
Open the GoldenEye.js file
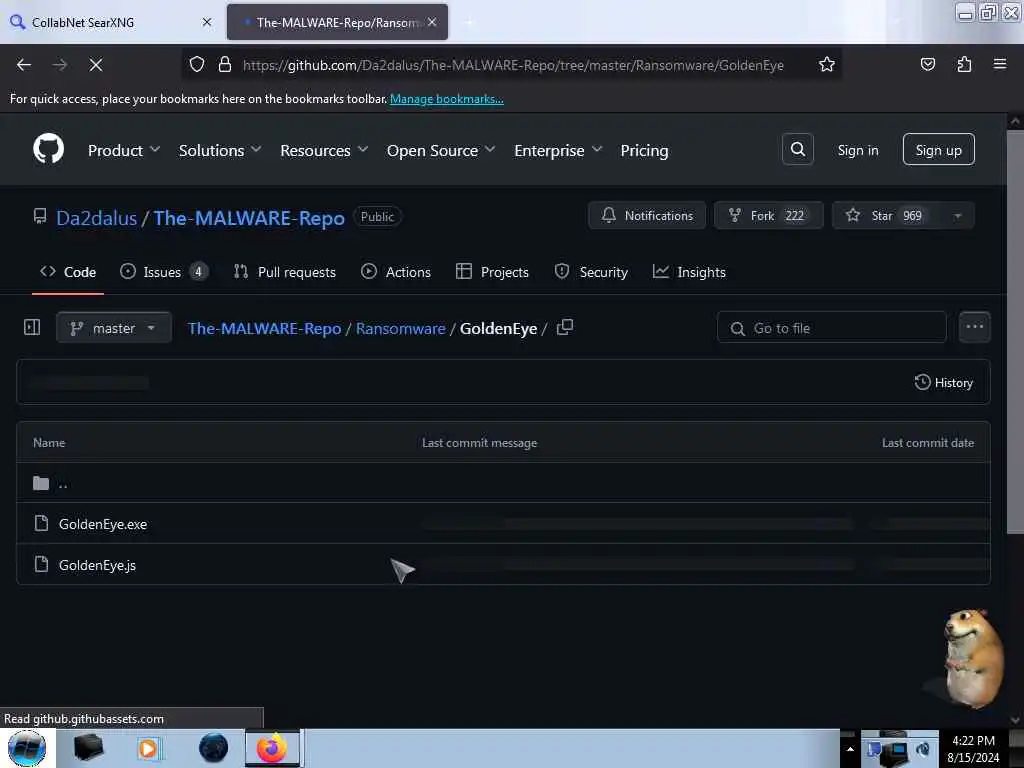click(x=97, y=565)
